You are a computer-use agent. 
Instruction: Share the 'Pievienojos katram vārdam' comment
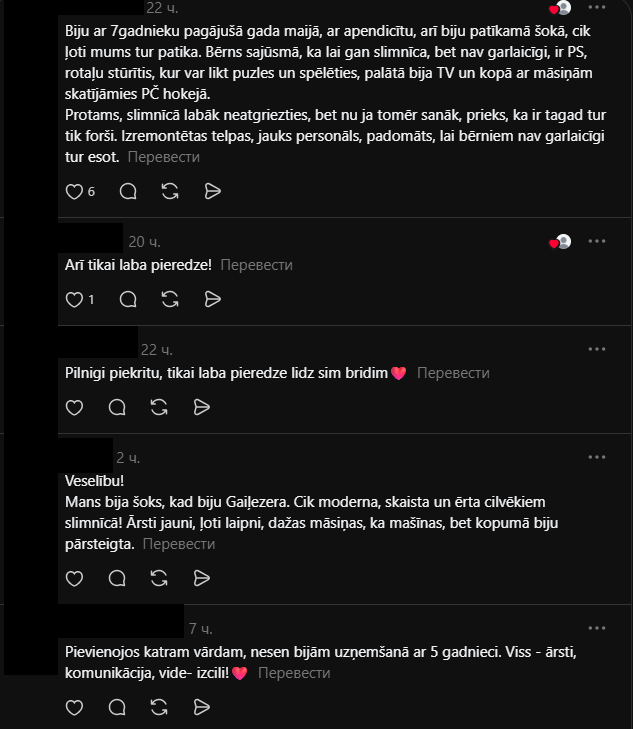click(201, 707)
